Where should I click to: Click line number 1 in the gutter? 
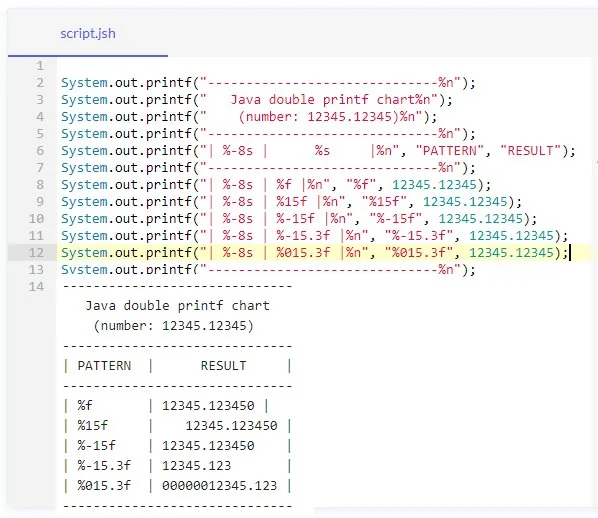(x=40, y=66)
